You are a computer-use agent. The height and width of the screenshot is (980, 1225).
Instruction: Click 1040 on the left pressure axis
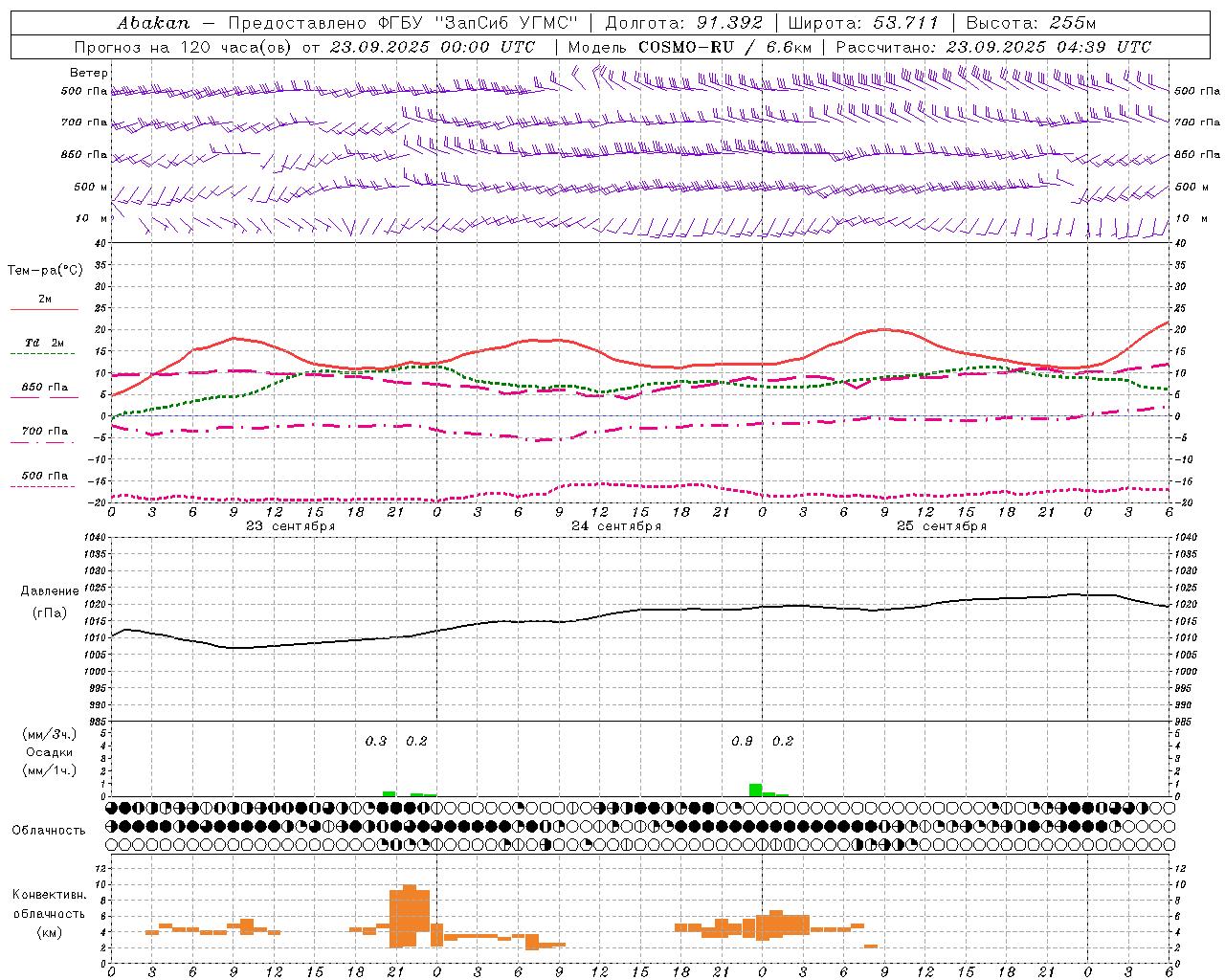(x=93, y=537)
